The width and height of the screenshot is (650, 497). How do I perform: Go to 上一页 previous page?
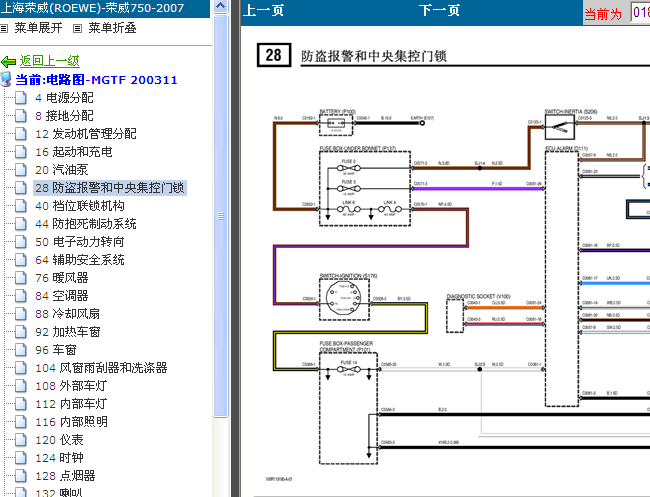click(263, 10)
